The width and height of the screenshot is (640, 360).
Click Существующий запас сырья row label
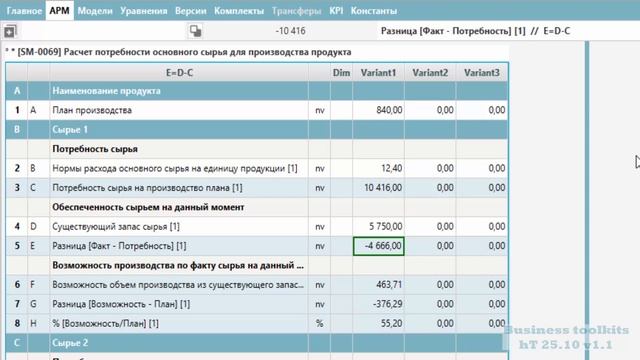click(116, 227)
